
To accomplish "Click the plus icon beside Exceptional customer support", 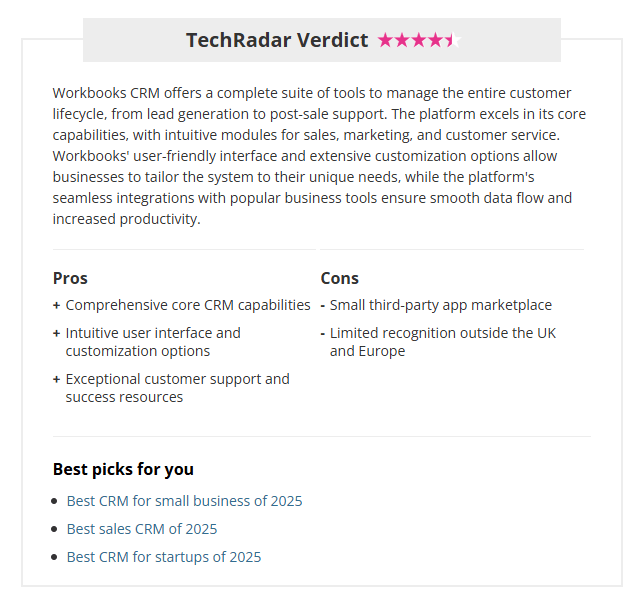I will [56, 380].
